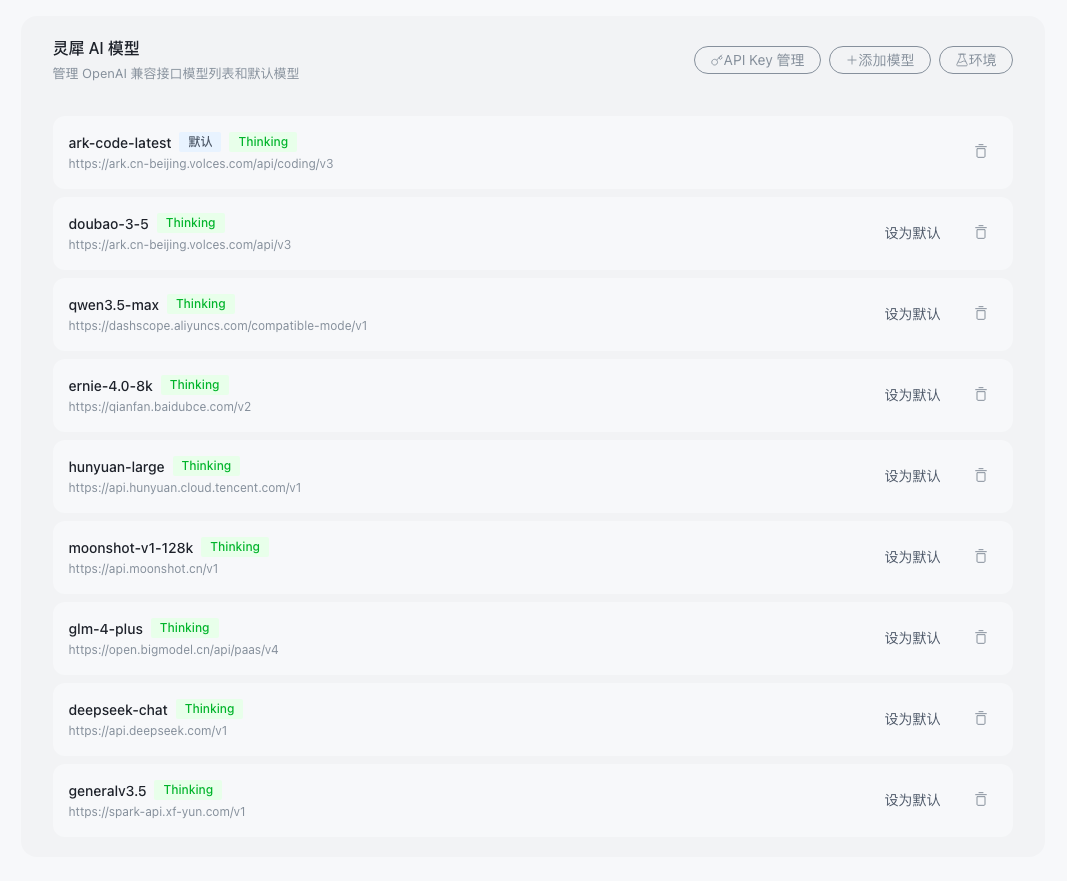Delete the ernie-4.0-8k model entry

pos(980,395)
